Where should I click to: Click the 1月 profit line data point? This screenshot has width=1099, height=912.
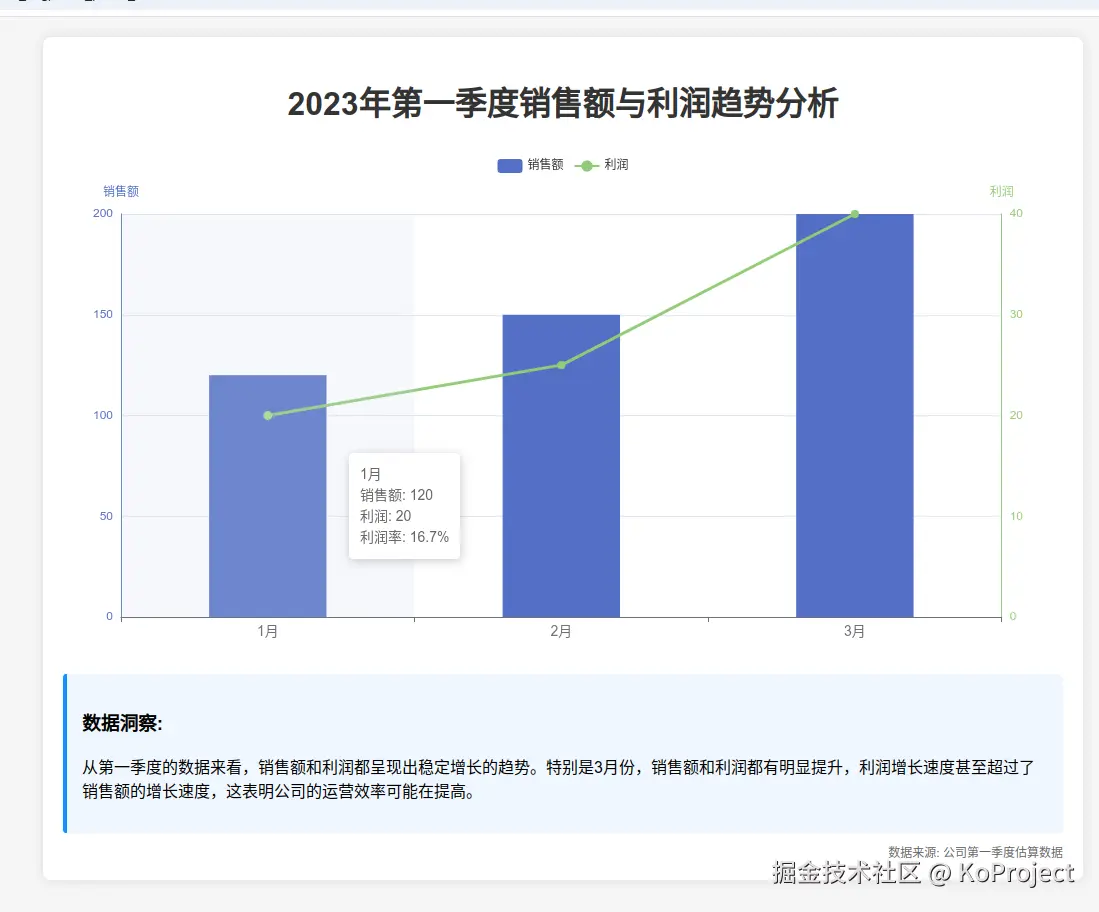tap(267, 415)
